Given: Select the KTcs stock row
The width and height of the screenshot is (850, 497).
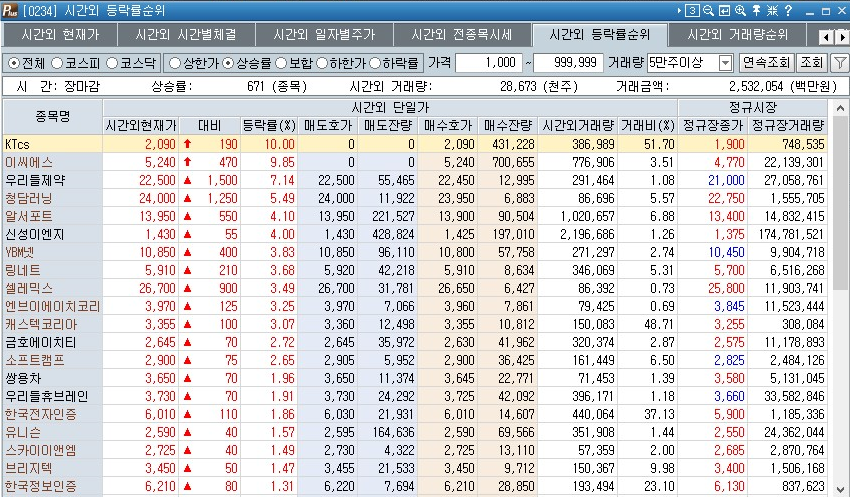Looking at the screenshot, I should pos(415,144).
